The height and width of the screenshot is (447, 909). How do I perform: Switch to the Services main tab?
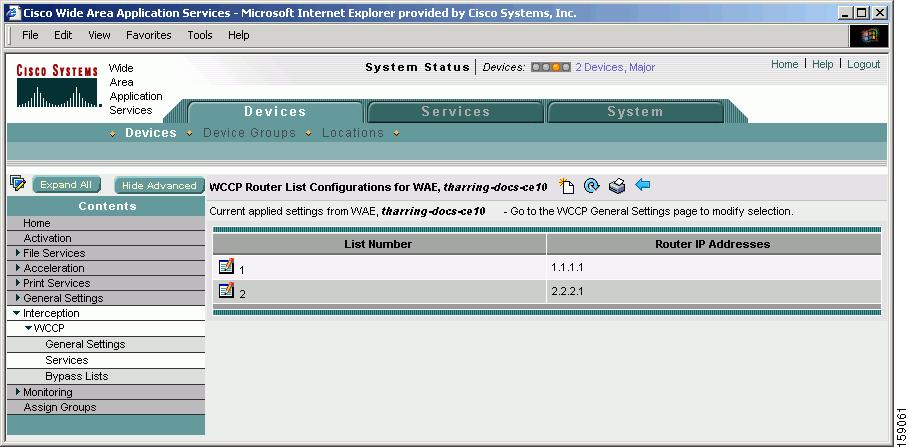(x=456, y=112)
